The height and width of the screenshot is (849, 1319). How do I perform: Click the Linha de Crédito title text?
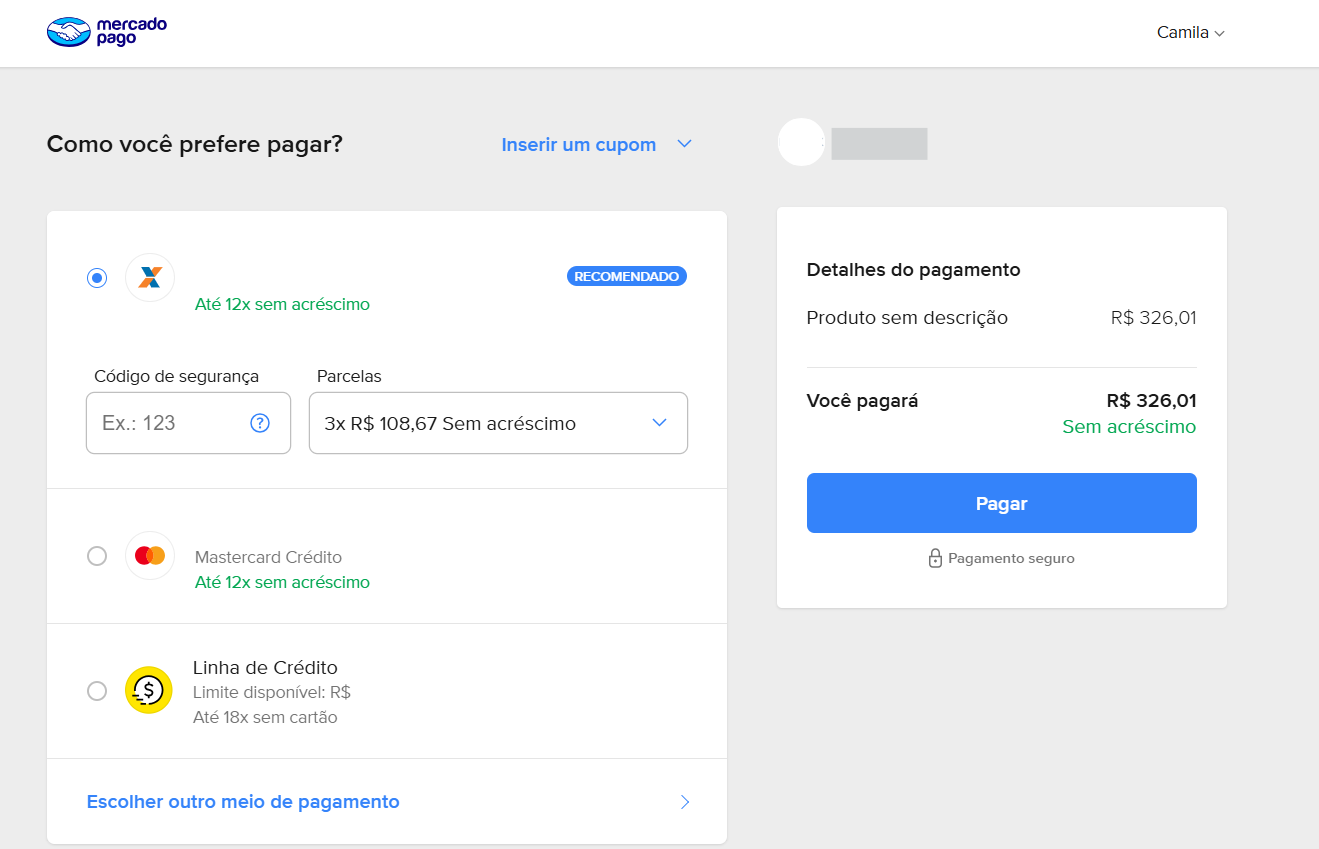(x=265, y=667)
